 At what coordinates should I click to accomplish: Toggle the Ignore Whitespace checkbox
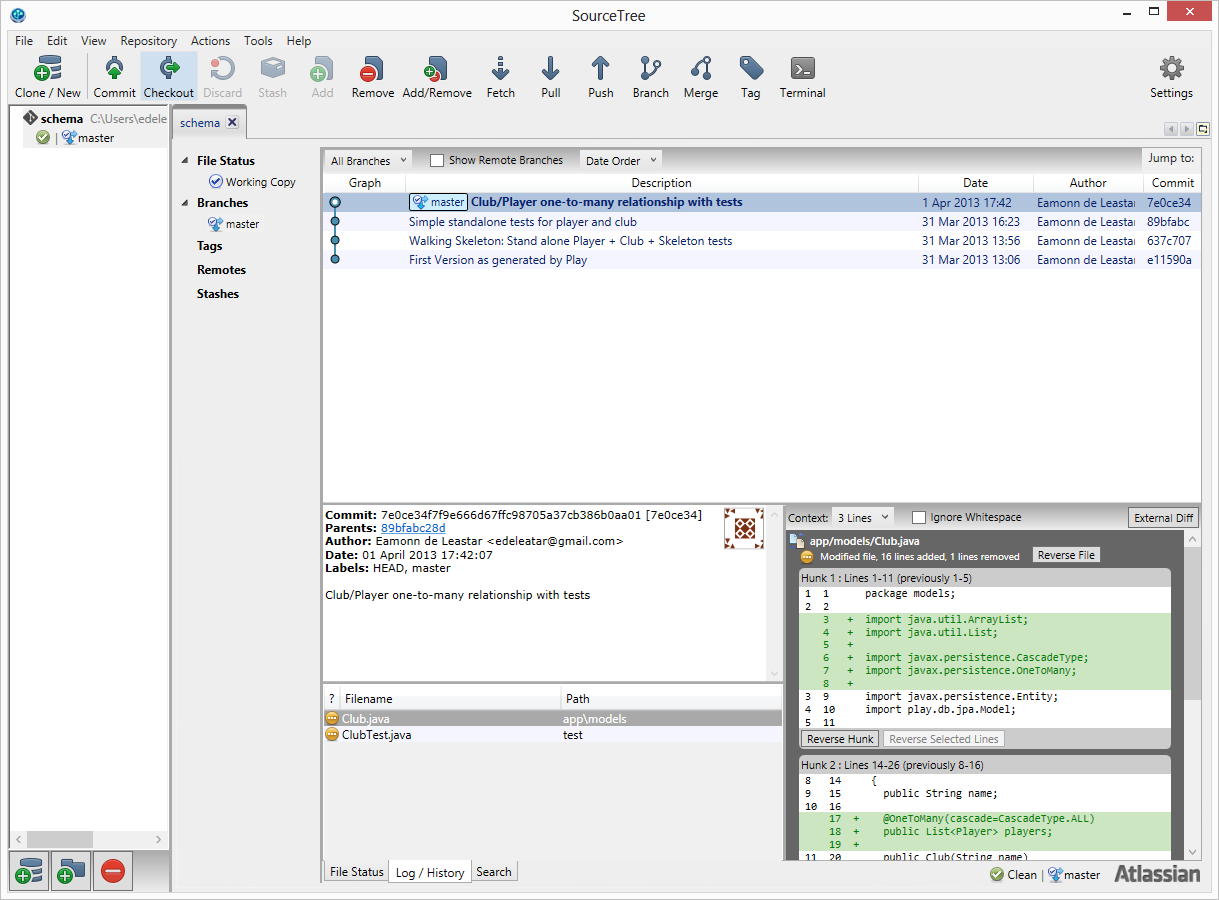919,517
